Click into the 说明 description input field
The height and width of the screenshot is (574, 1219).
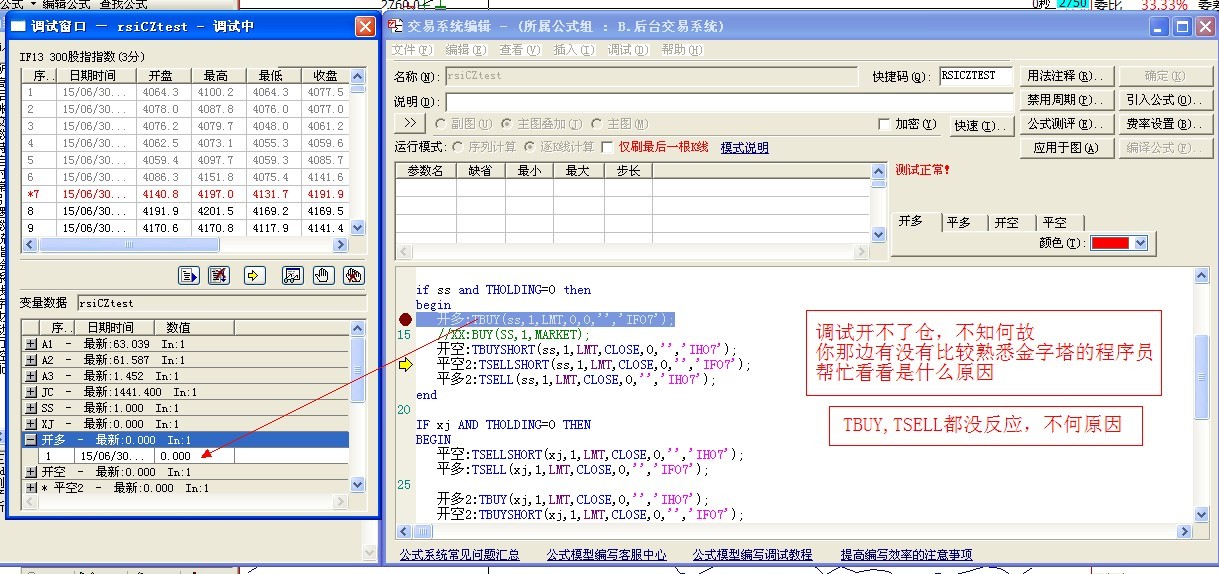pos(650,101)
